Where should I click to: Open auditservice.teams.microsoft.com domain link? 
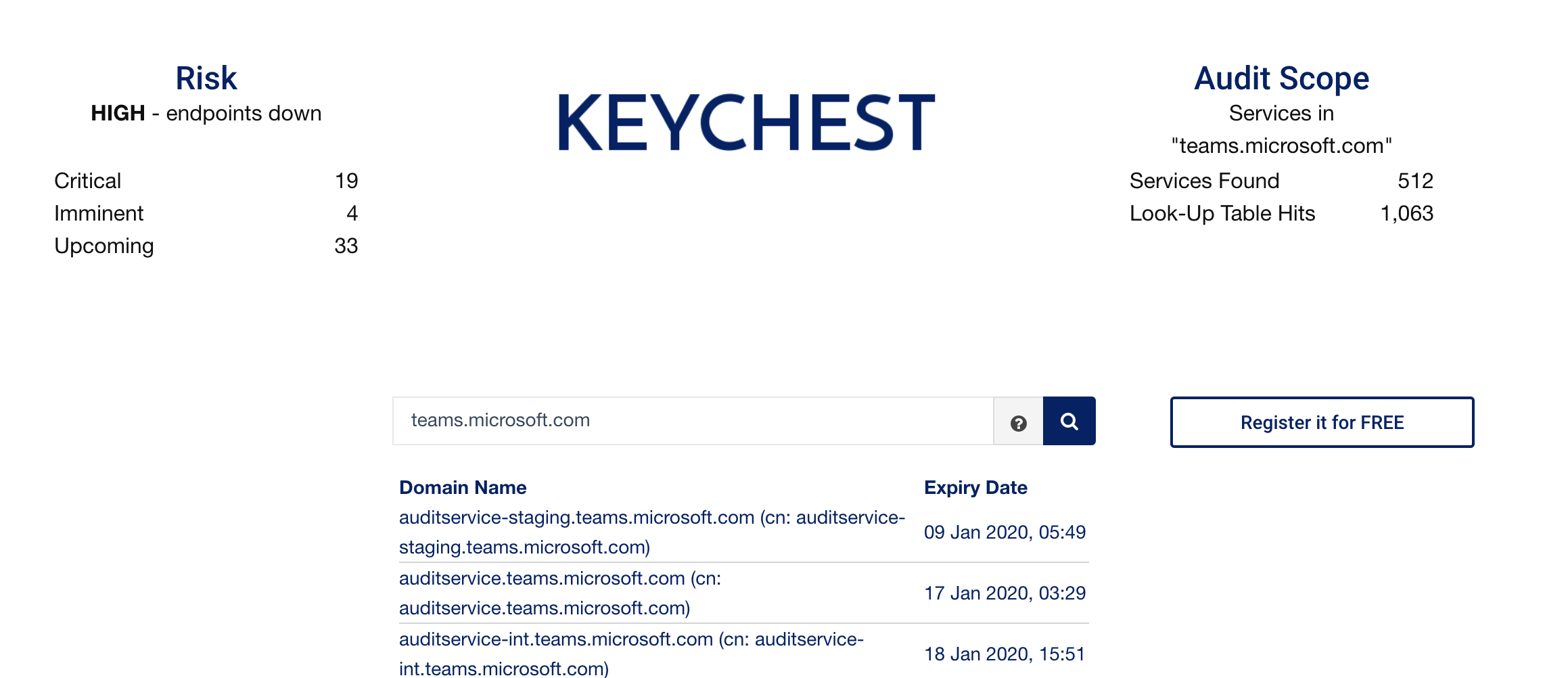pyautogui.click(x=560, y=593)
